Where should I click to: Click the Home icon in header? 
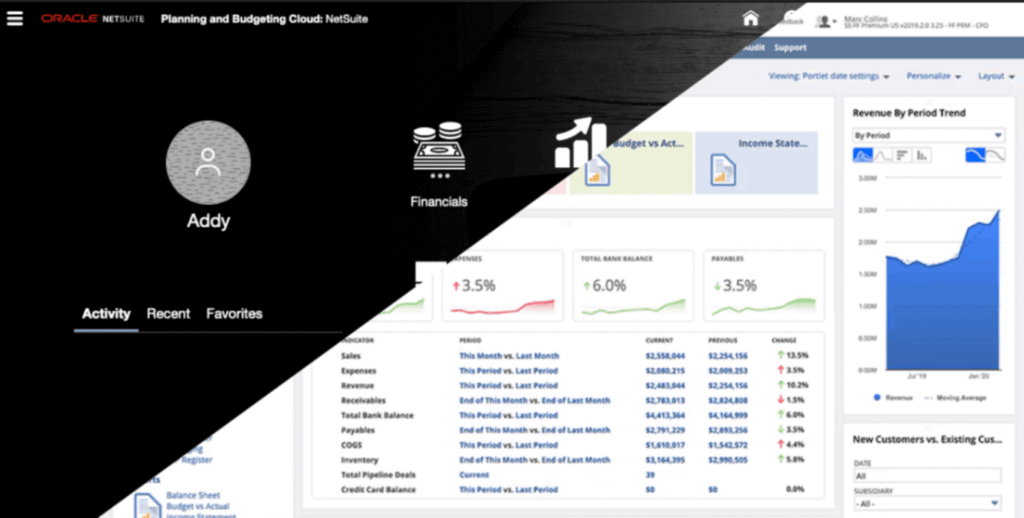[751, 19]
